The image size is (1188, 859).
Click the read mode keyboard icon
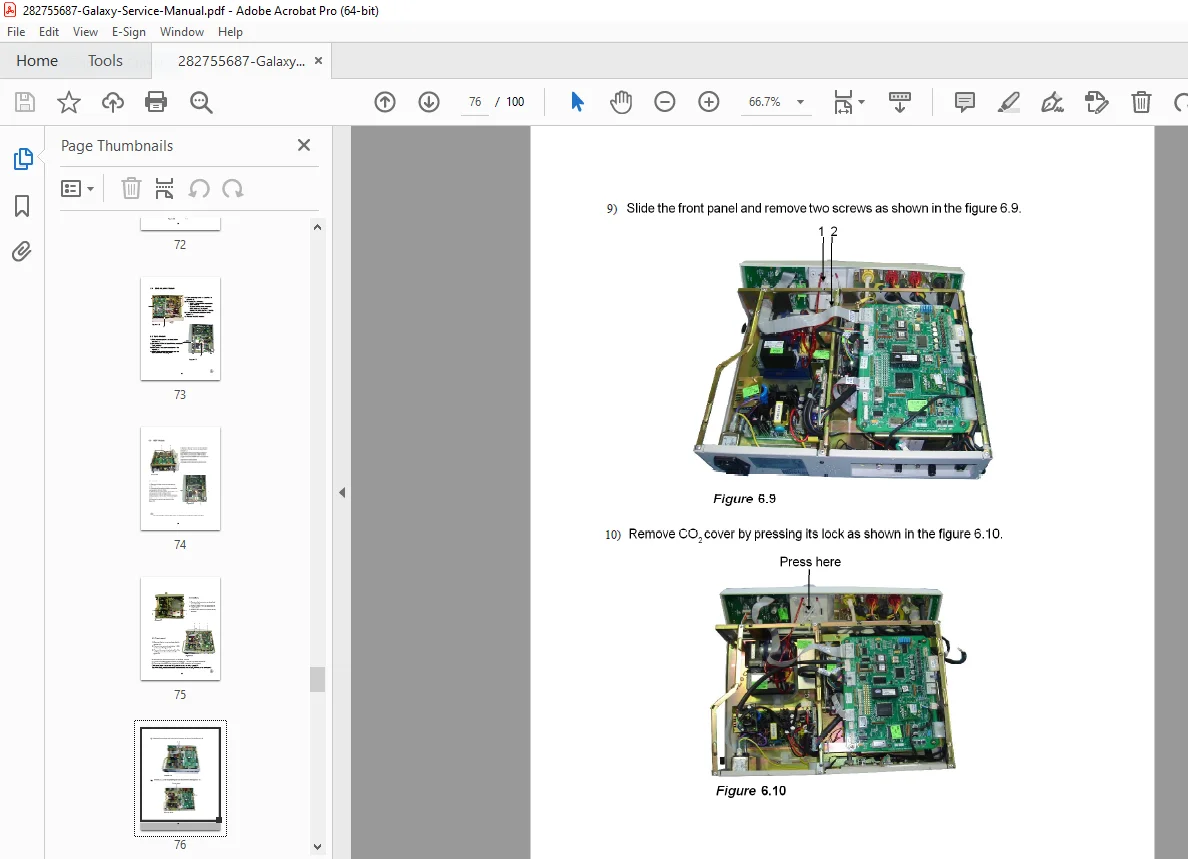coord(899,102)
